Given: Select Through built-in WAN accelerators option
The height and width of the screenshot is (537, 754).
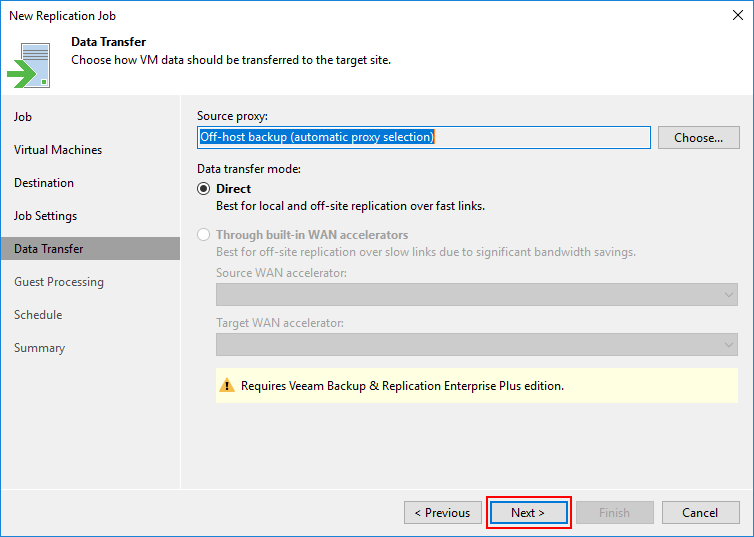Looking at the screenshot, I should point(203,235).
